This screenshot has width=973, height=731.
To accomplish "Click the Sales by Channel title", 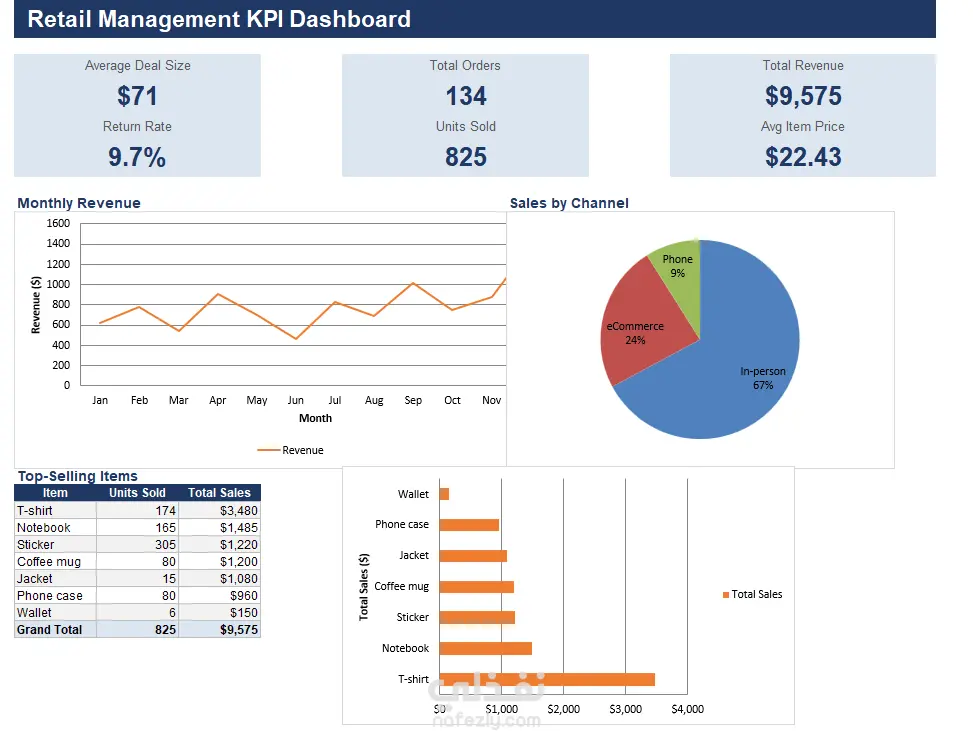I will click(x=569, y=203).
